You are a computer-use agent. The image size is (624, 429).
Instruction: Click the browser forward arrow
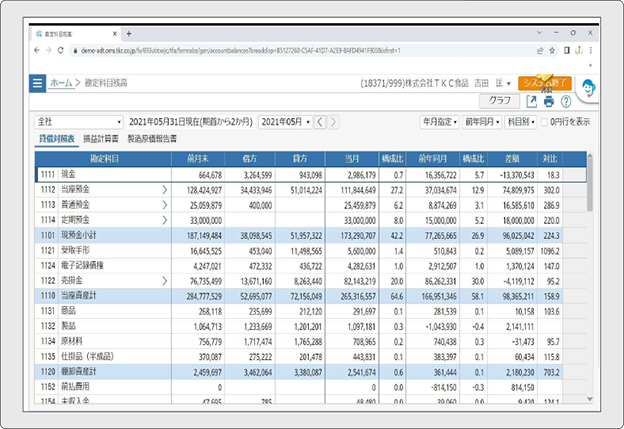(49, 51)
